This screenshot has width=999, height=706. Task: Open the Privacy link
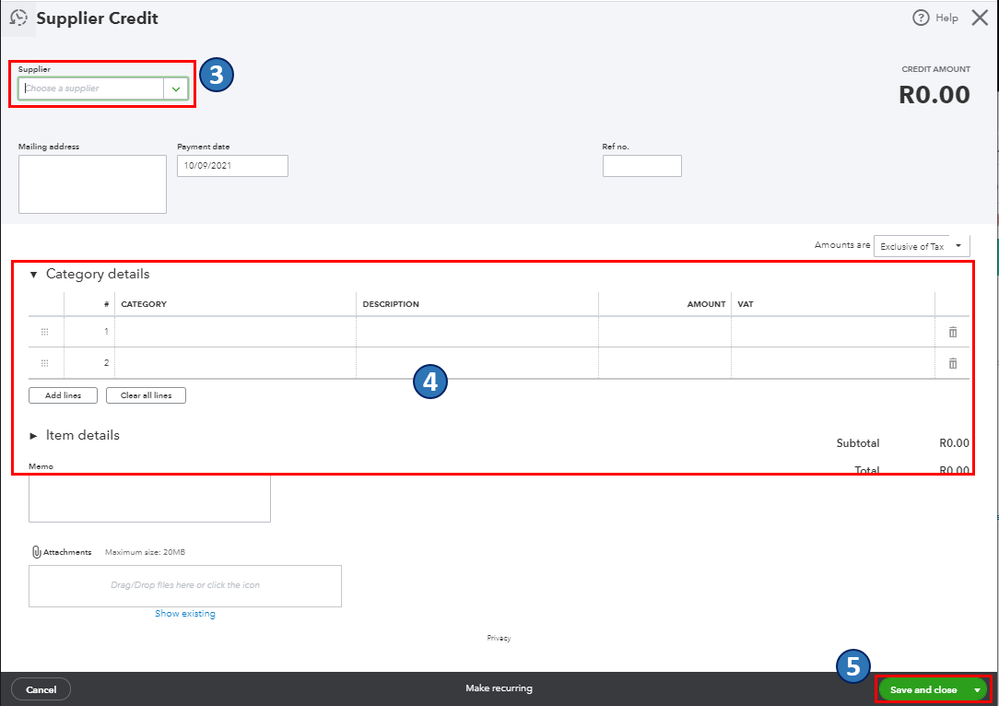pyautogui.click(x=499, y=638)
